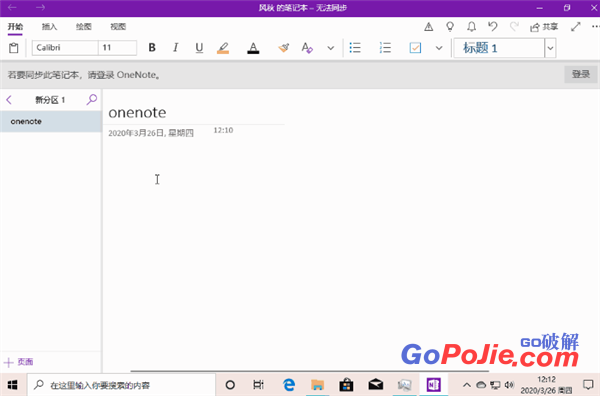Click the onenote page title
The width and height of the screenshot is (600, 396).
[x=137, y=112]
